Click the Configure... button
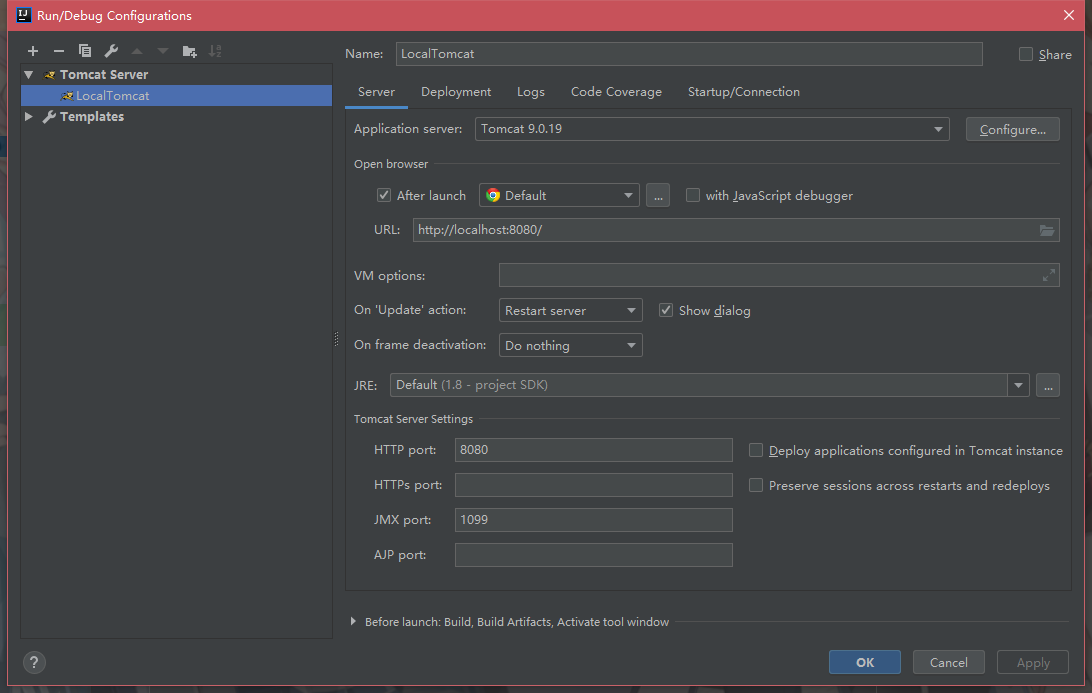The width and height of the screenshot is (1092, 693). point(1012,129)
